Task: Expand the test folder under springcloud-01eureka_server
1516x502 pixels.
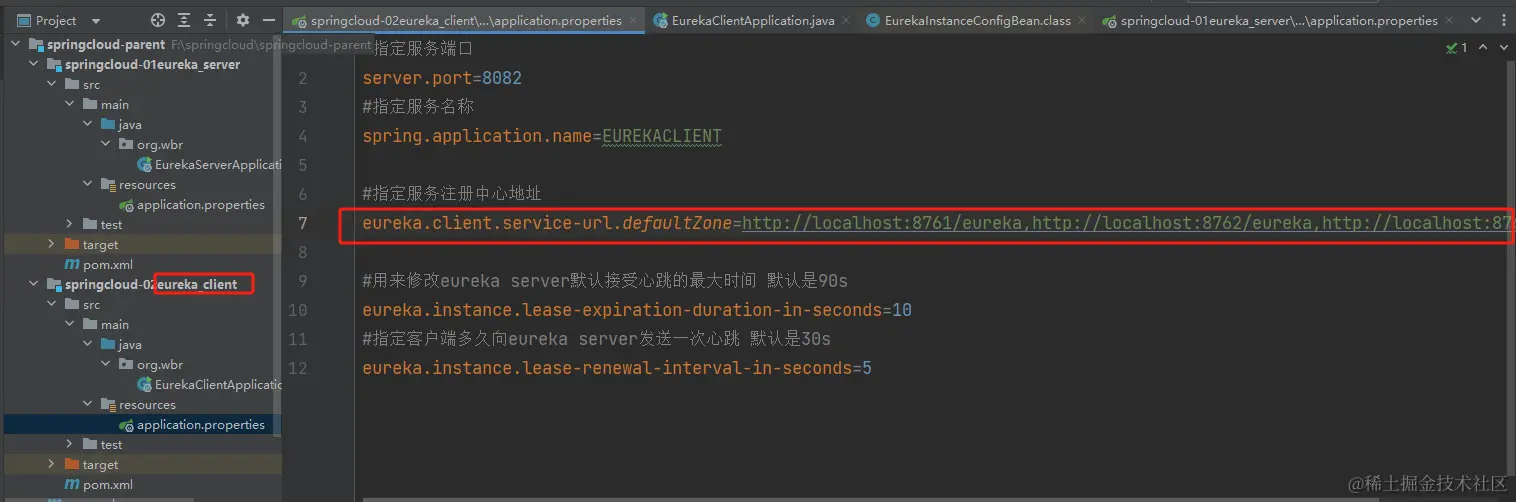Action: tap(70, 225)
